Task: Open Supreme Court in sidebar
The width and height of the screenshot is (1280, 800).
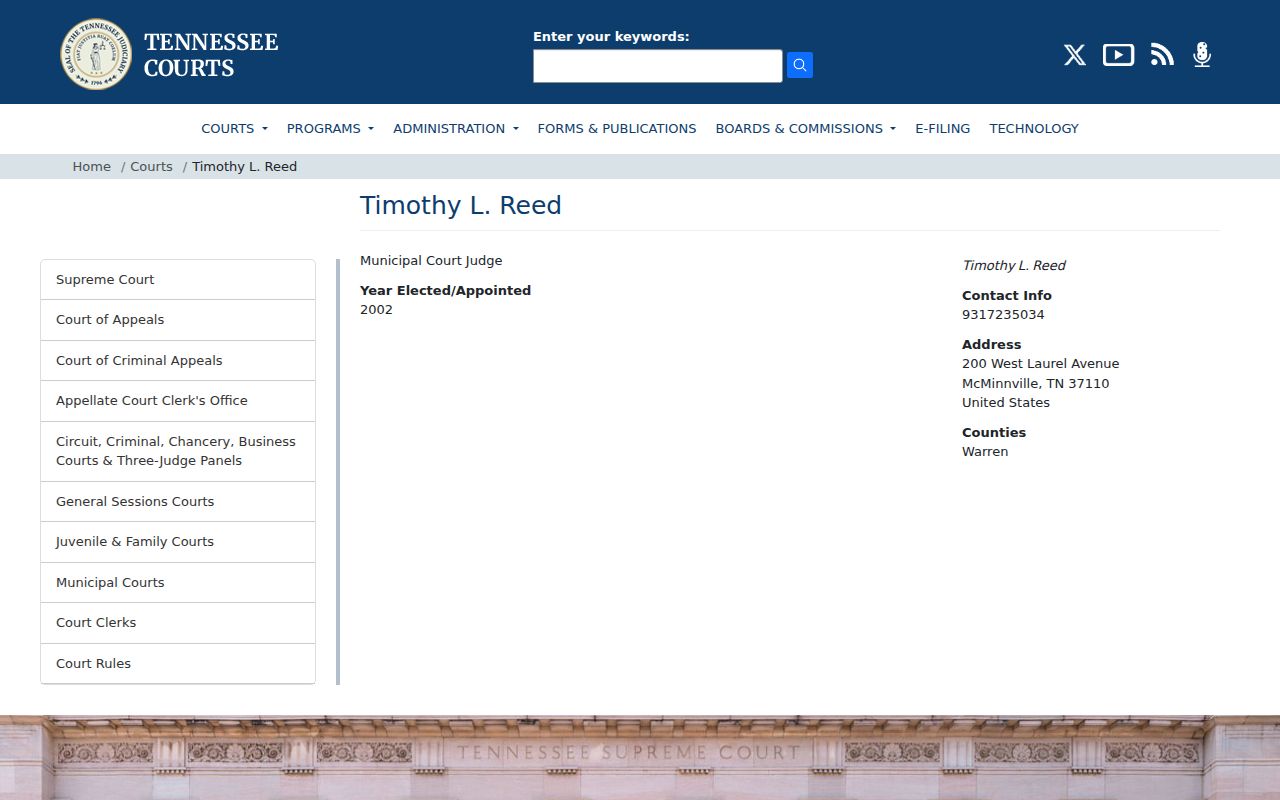Action: point(178,280)
